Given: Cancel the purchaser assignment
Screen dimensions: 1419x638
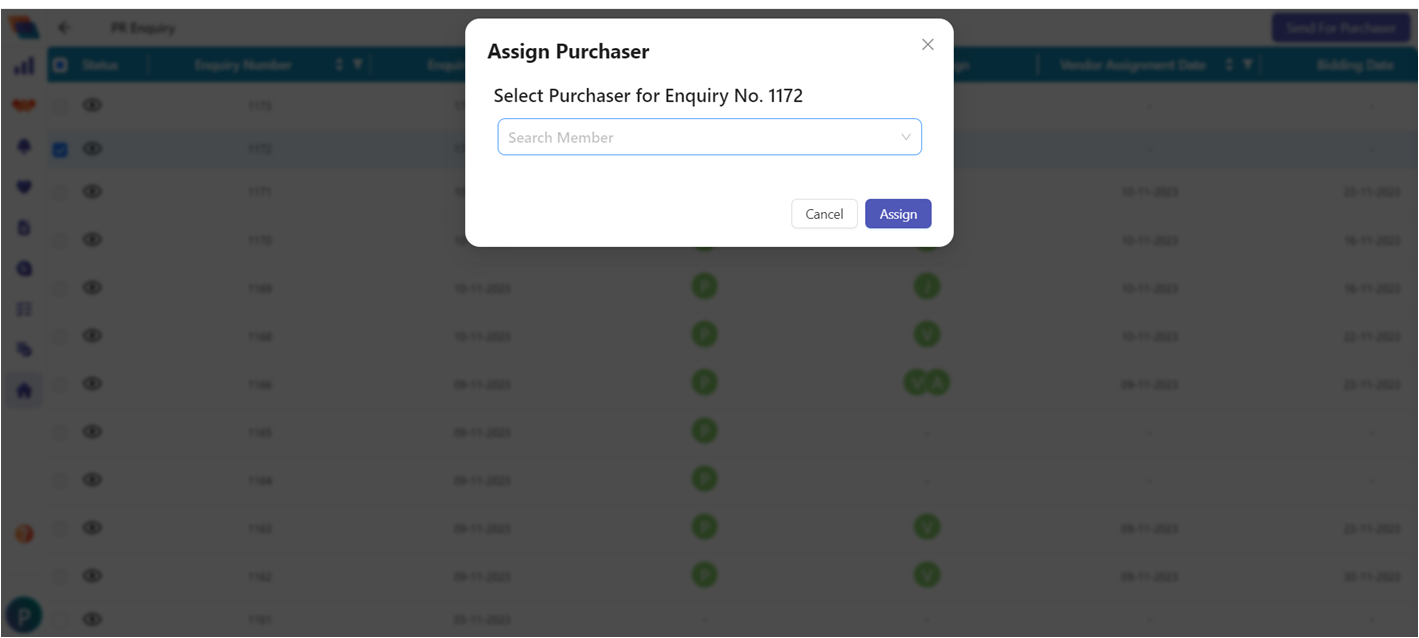Looking at the screenshot, I should 824,214.
